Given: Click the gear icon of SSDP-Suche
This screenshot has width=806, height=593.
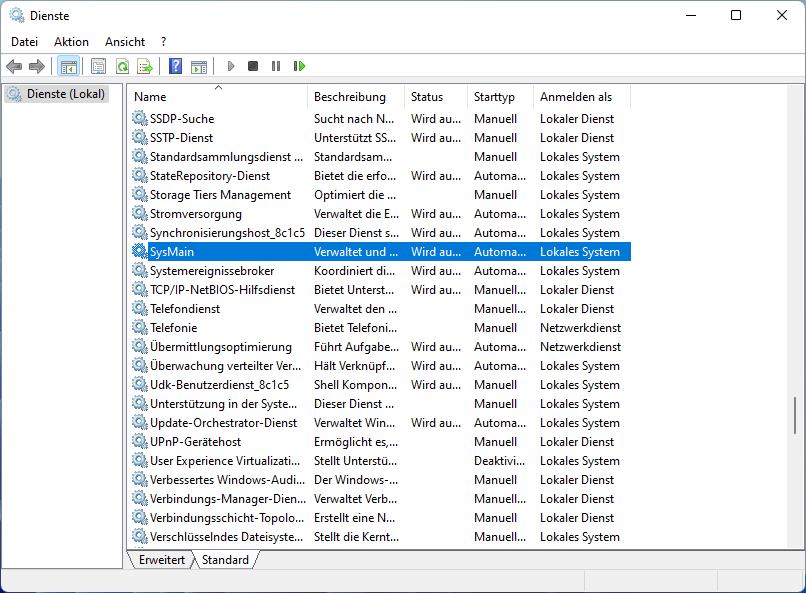Looking at the screenshot, I should pyautogui.click(x=140, y=118).
